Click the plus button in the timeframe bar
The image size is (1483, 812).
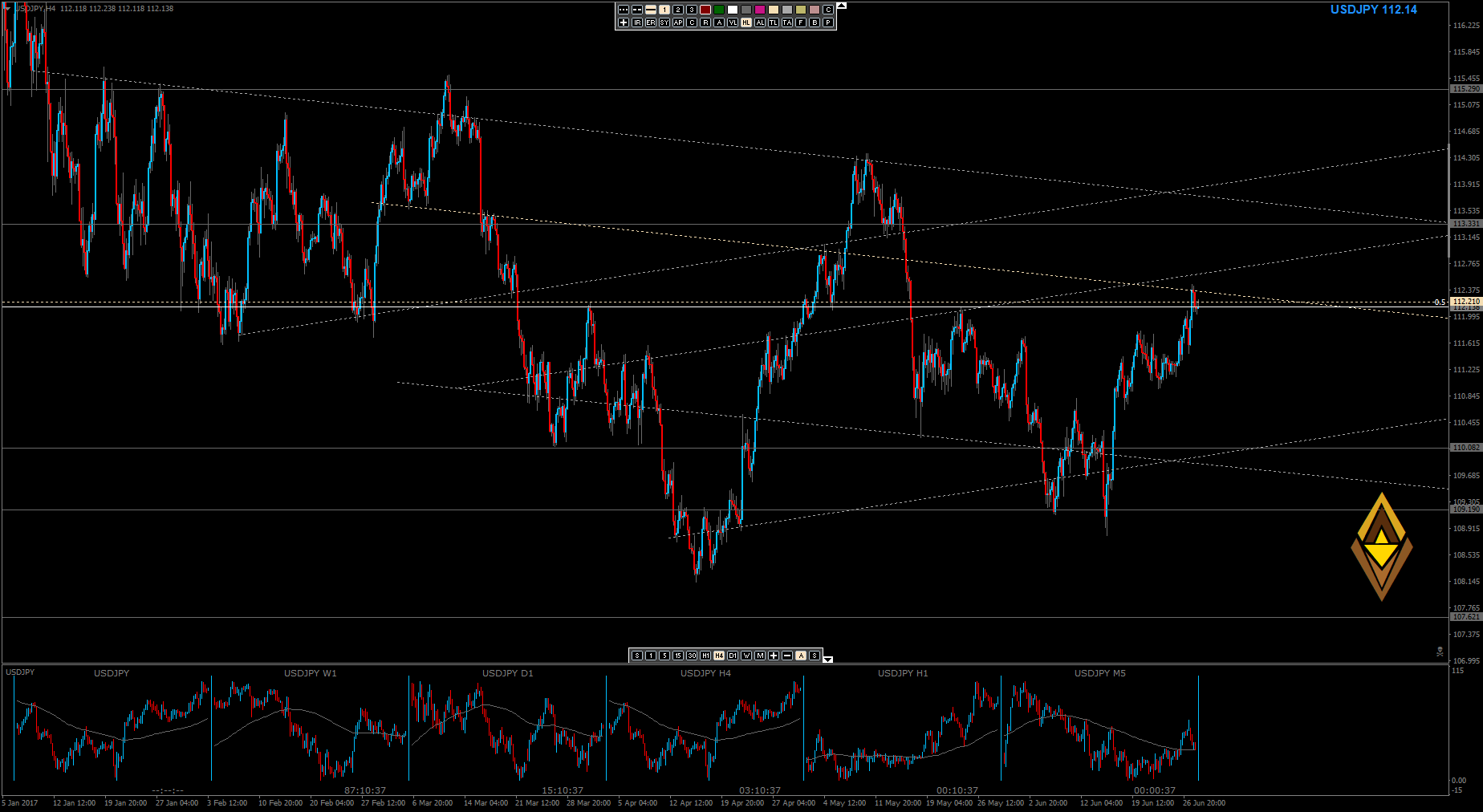[x=774, y=656]
